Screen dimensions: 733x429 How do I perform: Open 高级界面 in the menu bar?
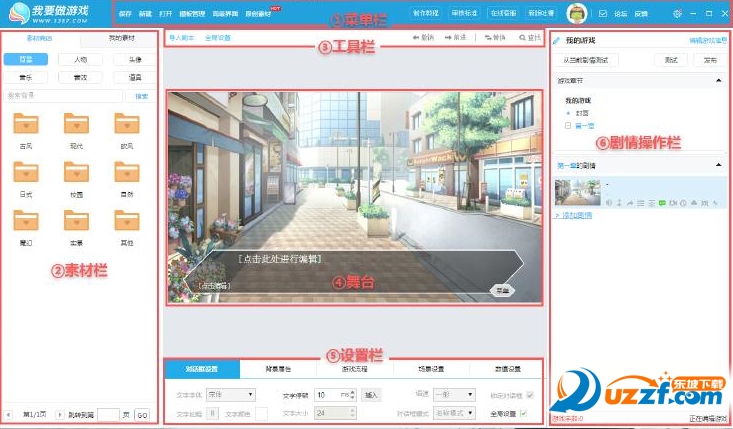[225, 14]
